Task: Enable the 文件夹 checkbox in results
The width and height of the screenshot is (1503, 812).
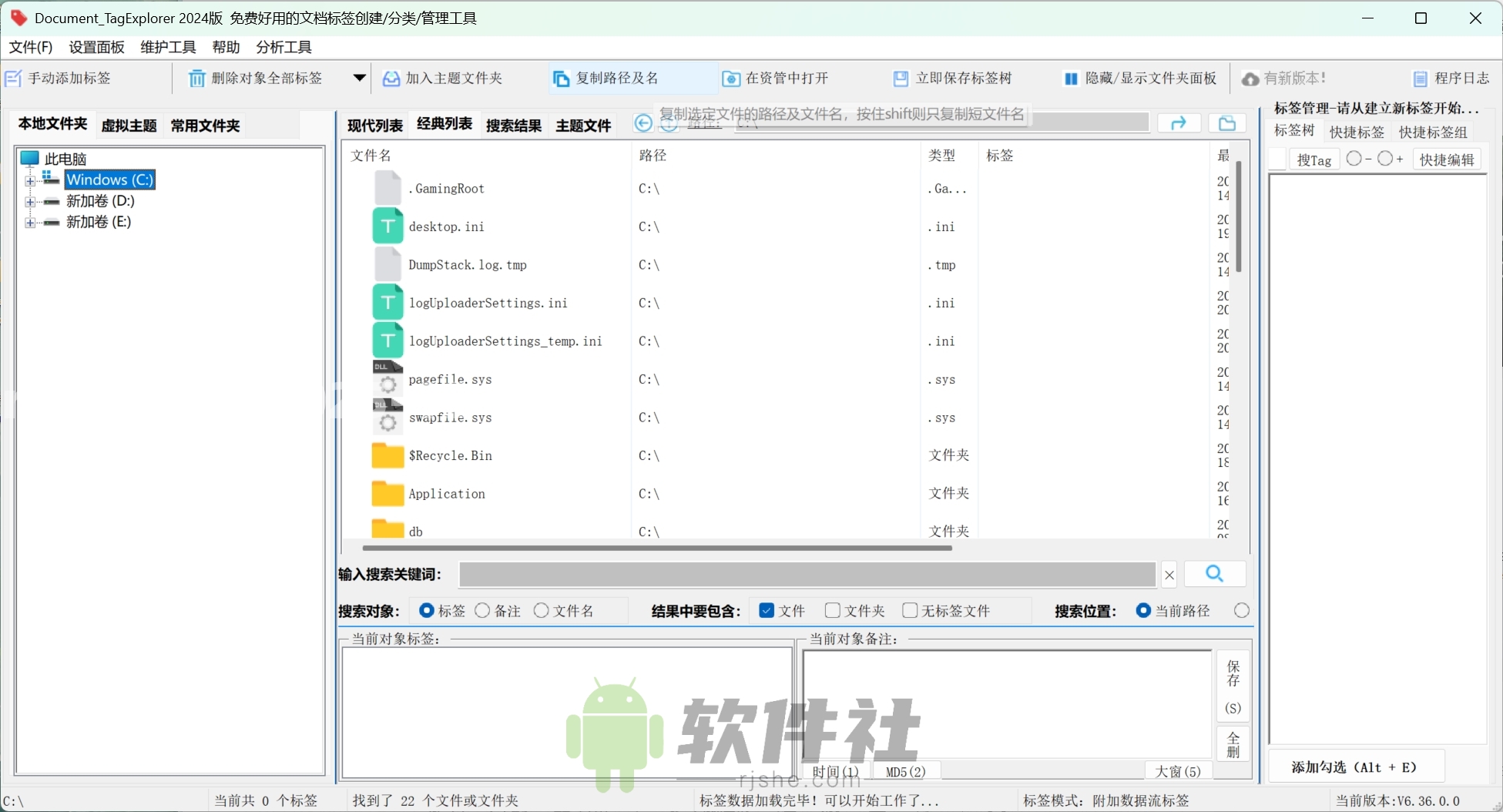Action: pyautogui.click(x=832, y=610)
